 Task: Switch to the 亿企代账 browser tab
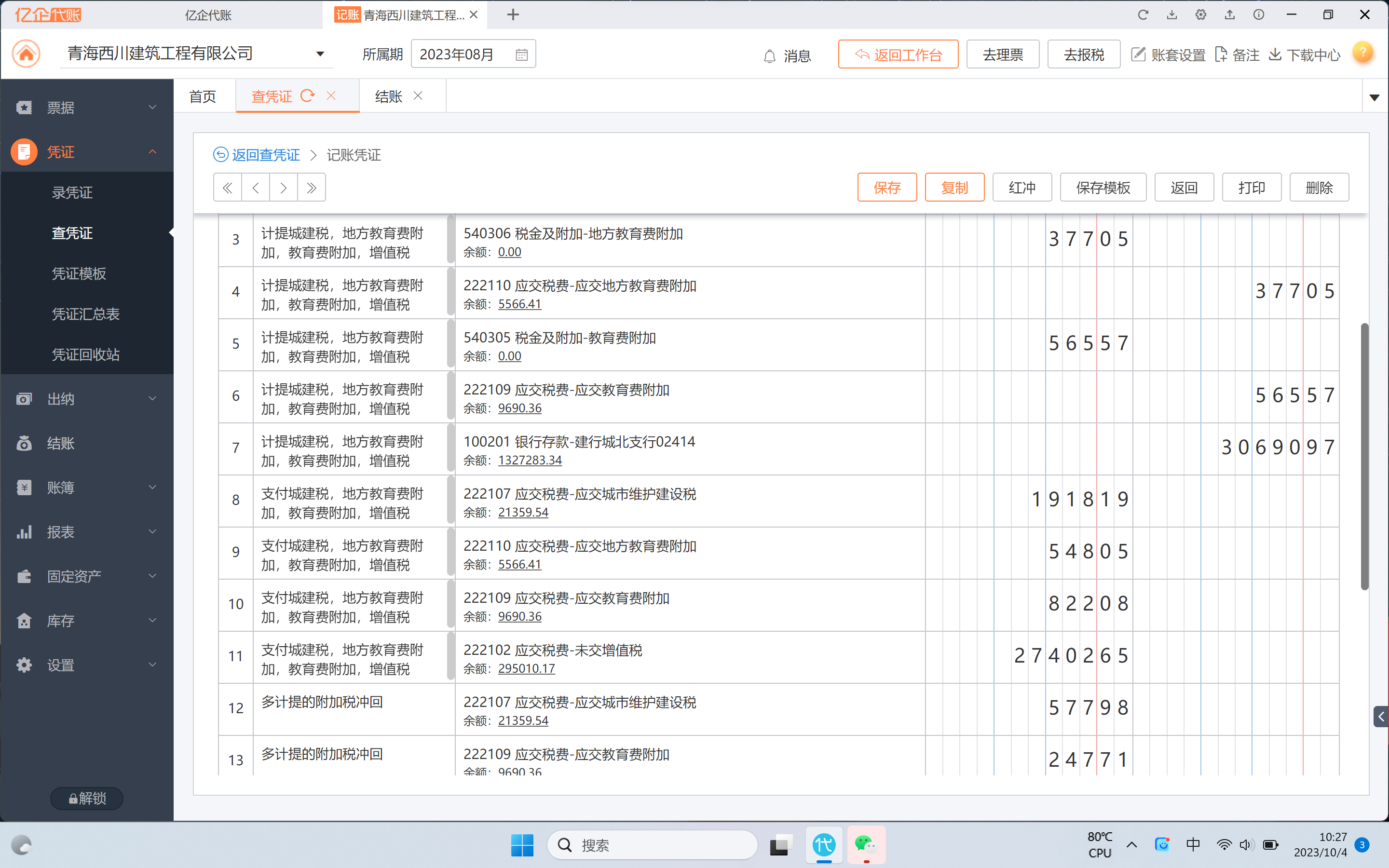(208, 15)
